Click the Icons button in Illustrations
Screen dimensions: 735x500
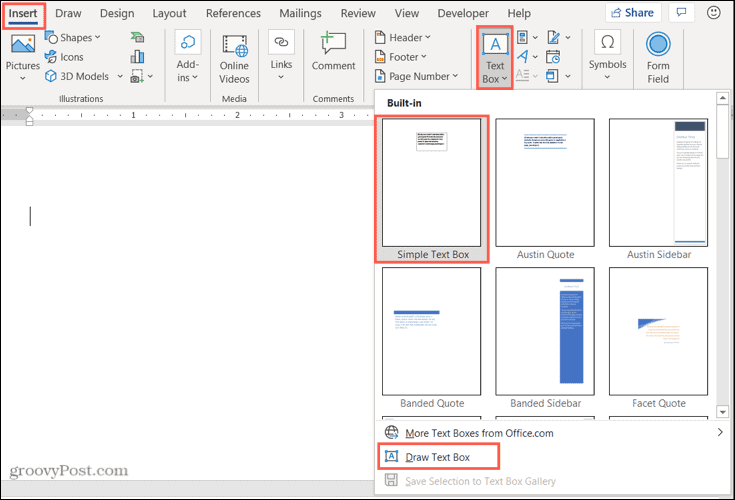pyautogui.click(x=64, y=57)
